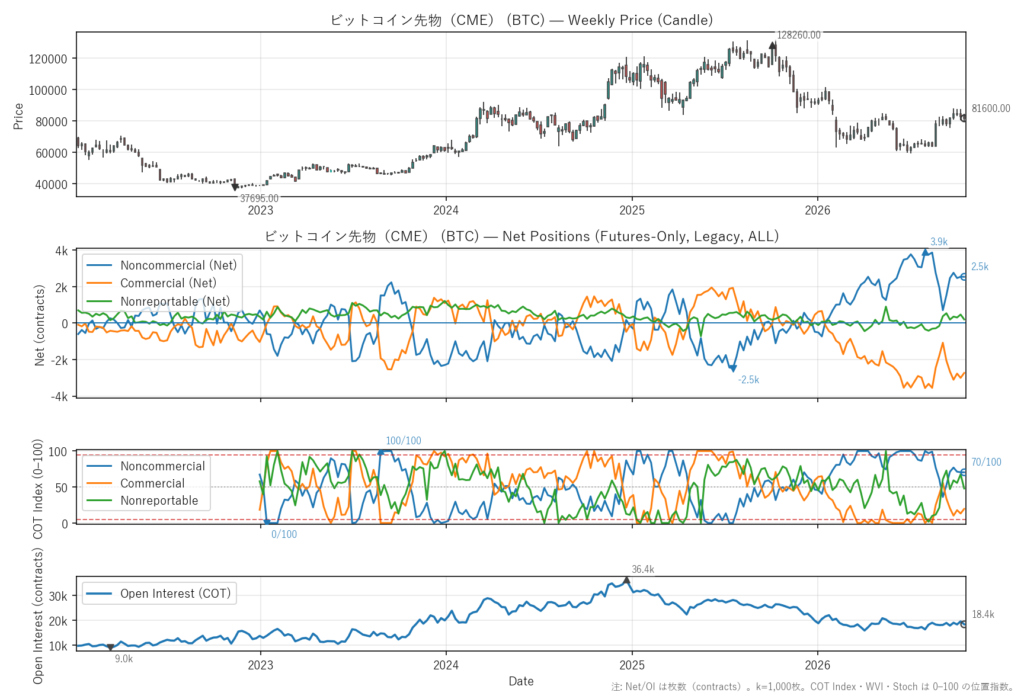
Task: Select the Nonreportable (Net) legend label
Action: tap(175, 301)
